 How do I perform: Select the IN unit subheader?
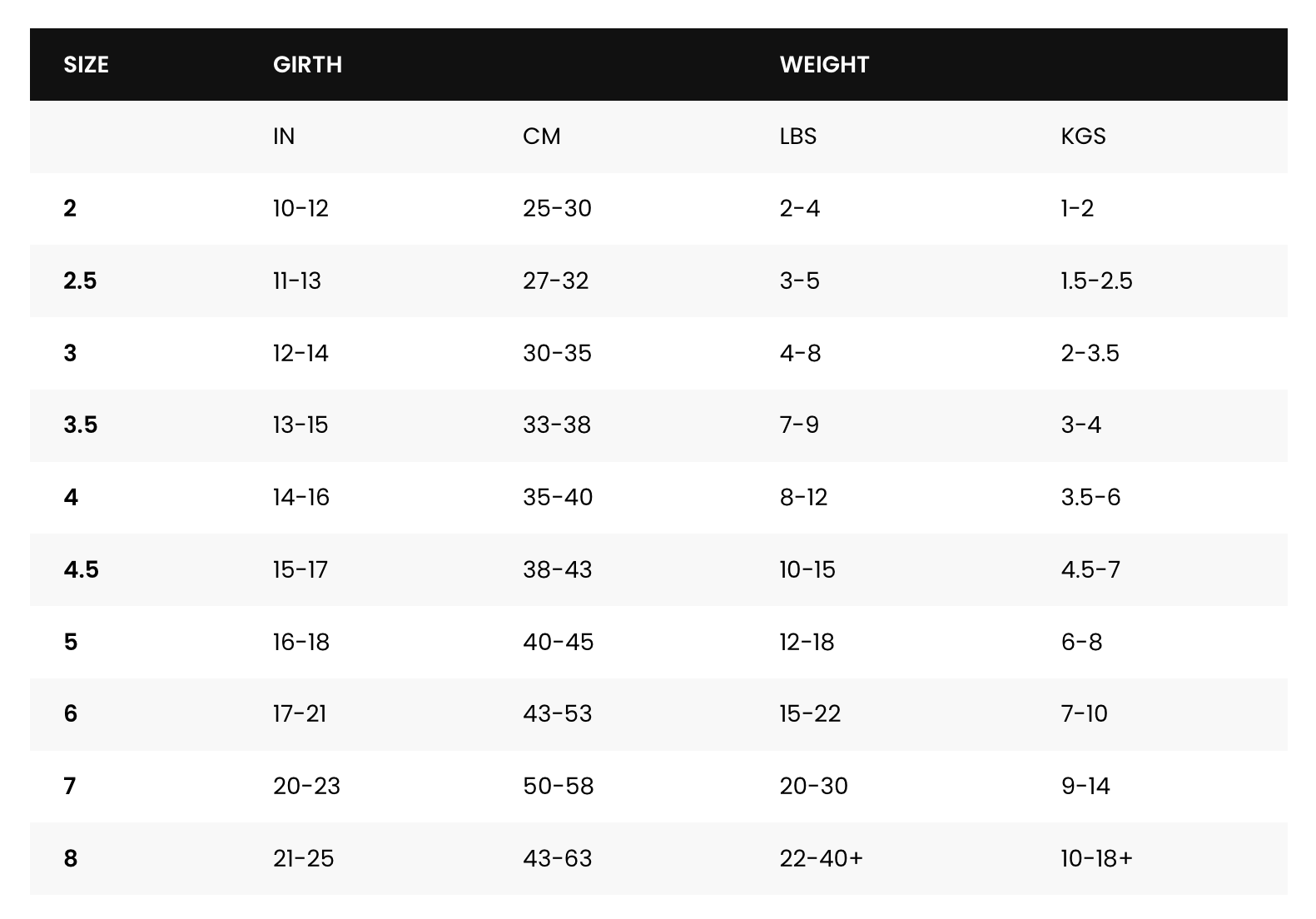click(284, 137)
